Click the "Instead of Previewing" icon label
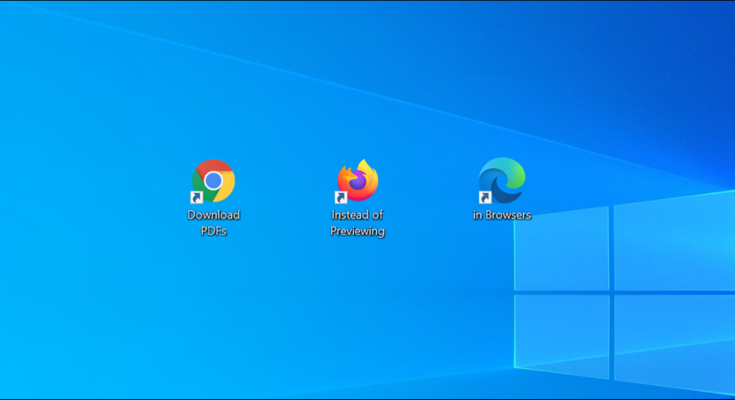The width and height of the screenshot is (735, 400). pos(358,222)
